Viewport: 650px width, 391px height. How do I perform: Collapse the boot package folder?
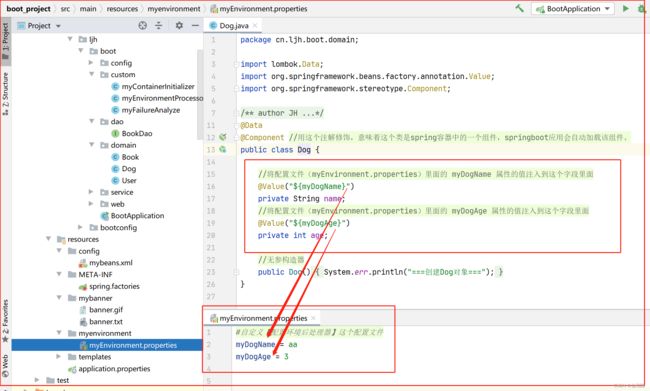pos(81,51)
